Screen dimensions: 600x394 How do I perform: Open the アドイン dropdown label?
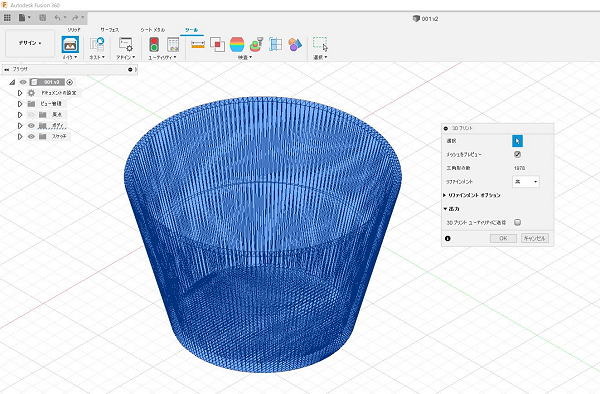pyautogui.click(x=126, y=57)
